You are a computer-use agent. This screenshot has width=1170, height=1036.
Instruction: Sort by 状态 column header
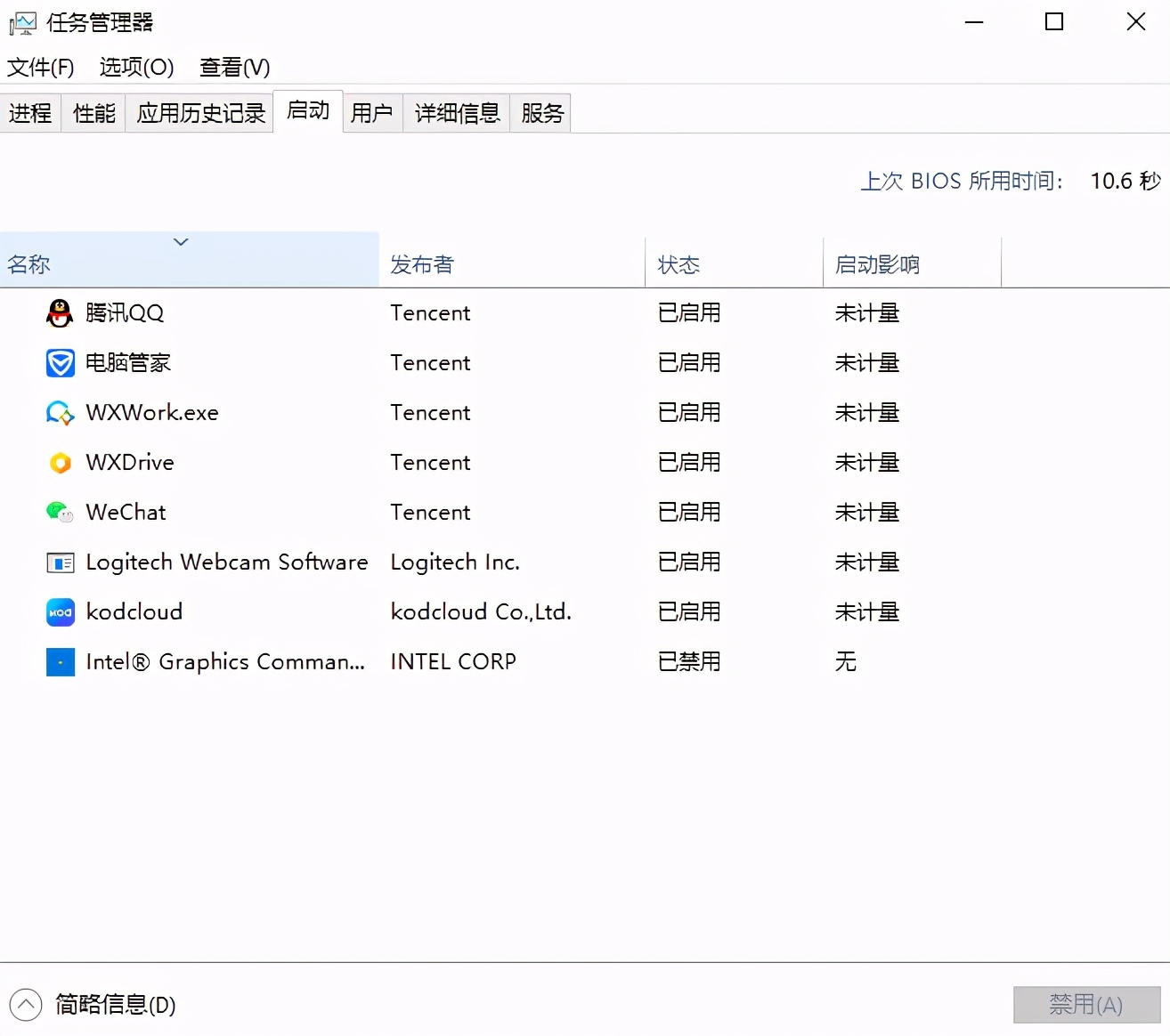click(x=678, y=264)
